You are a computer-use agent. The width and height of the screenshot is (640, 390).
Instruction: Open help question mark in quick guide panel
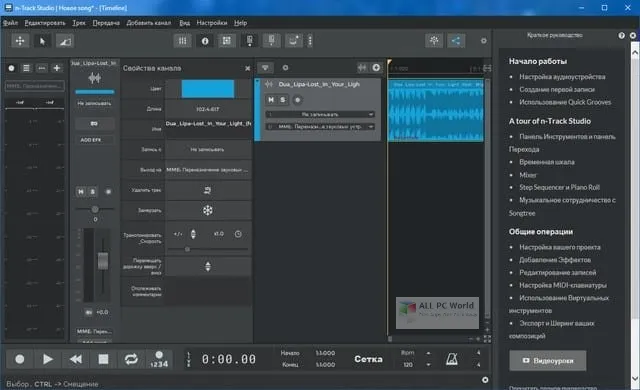tap(621, 35)
